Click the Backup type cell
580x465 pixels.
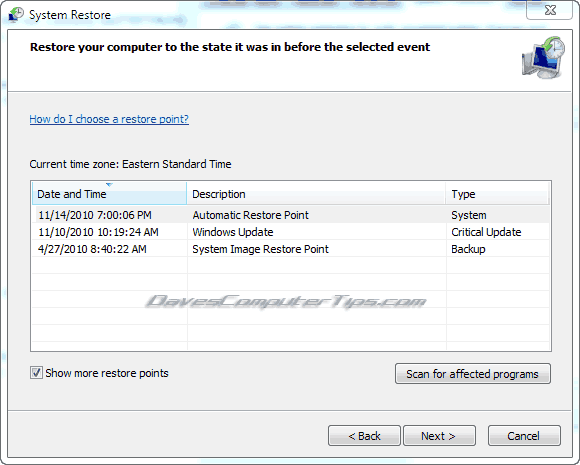pos(468,249)
